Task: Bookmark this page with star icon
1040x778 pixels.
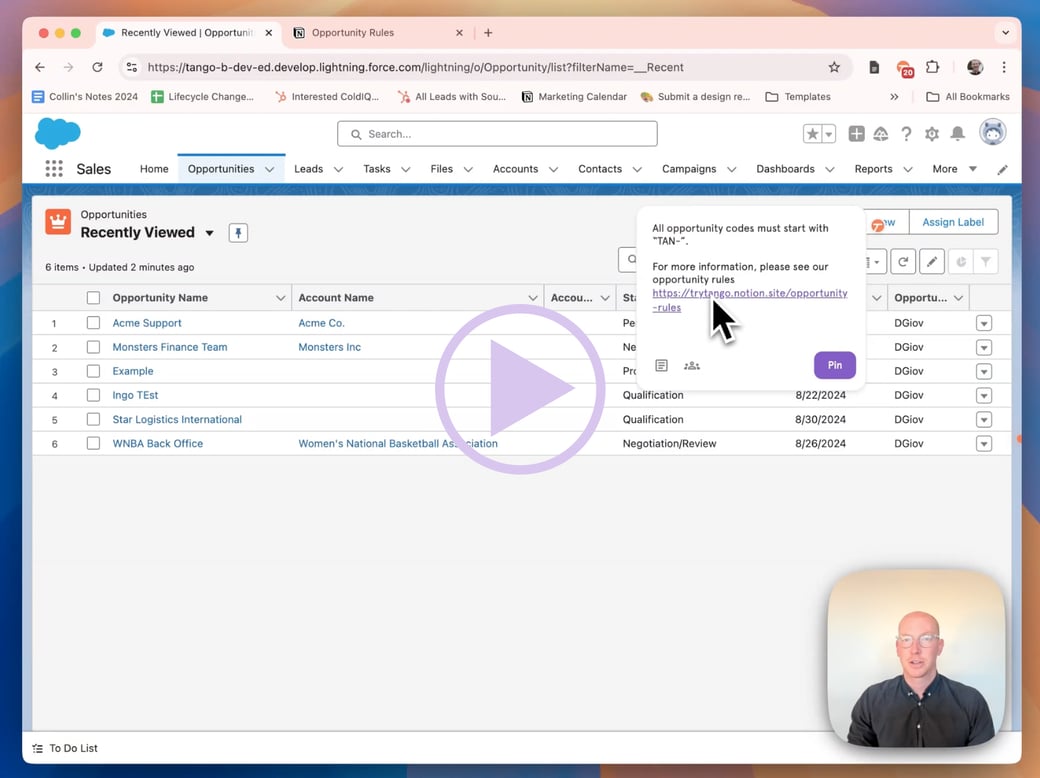Action: click(834, 67)
